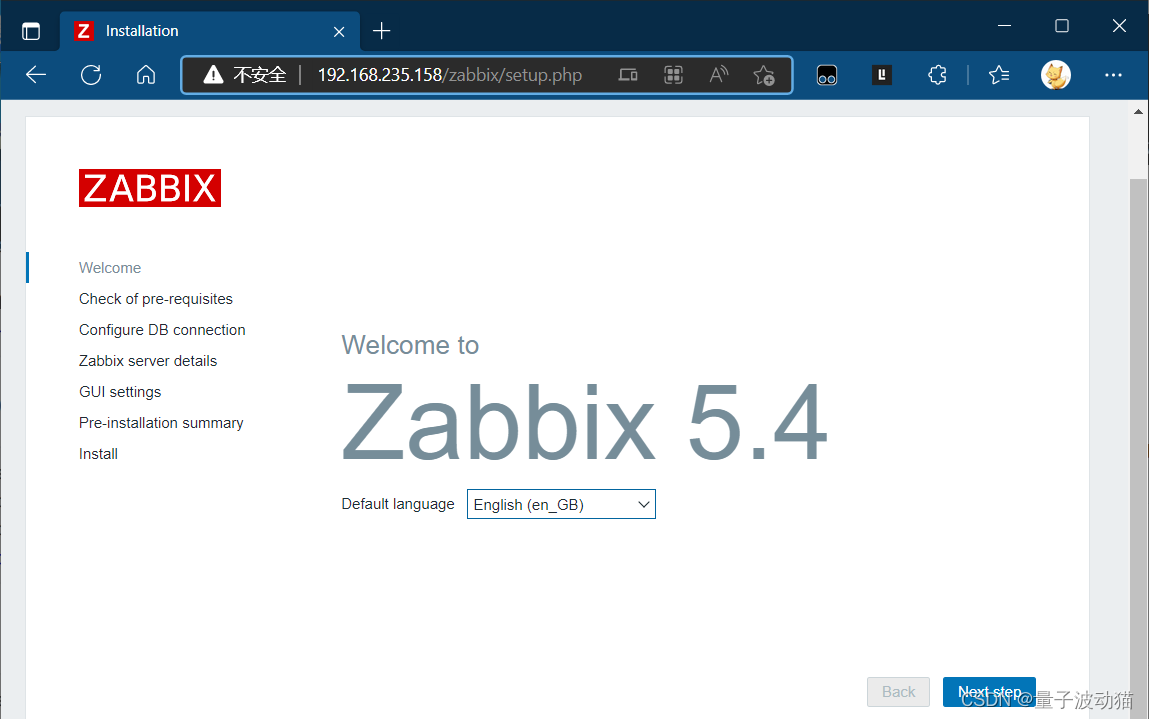Click the scrollbar up arrow
The height and width of the screenshot is (719, 1149).
pos(1138,112)
